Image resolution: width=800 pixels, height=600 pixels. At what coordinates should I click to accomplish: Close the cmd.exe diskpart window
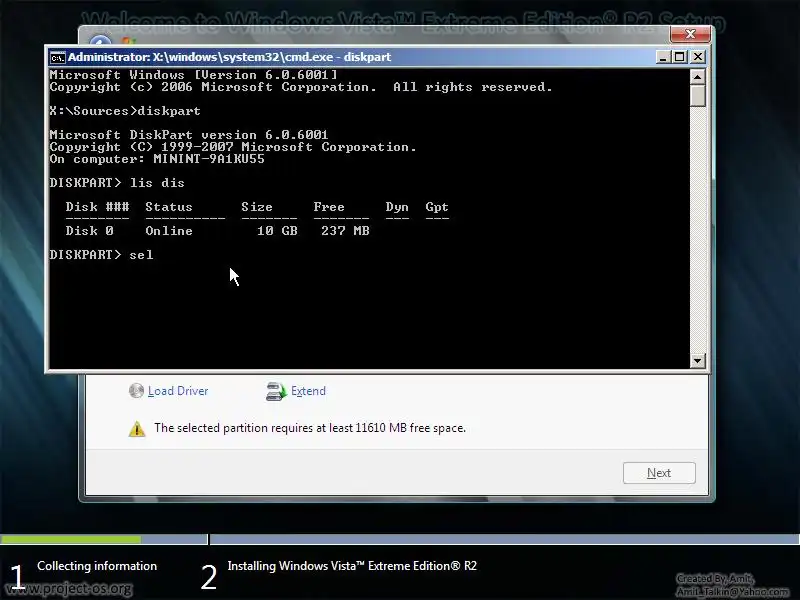(x=697, y=57)
